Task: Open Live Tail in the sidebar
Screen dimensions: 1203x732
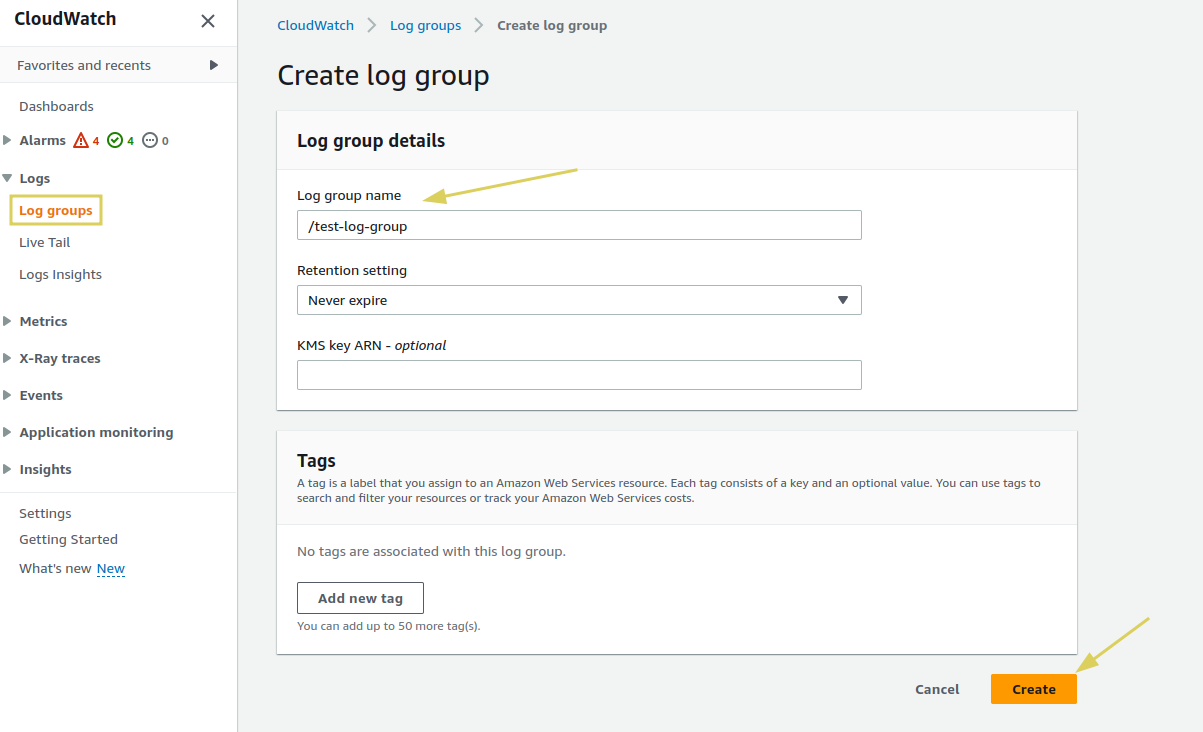Action: [45, 242]
